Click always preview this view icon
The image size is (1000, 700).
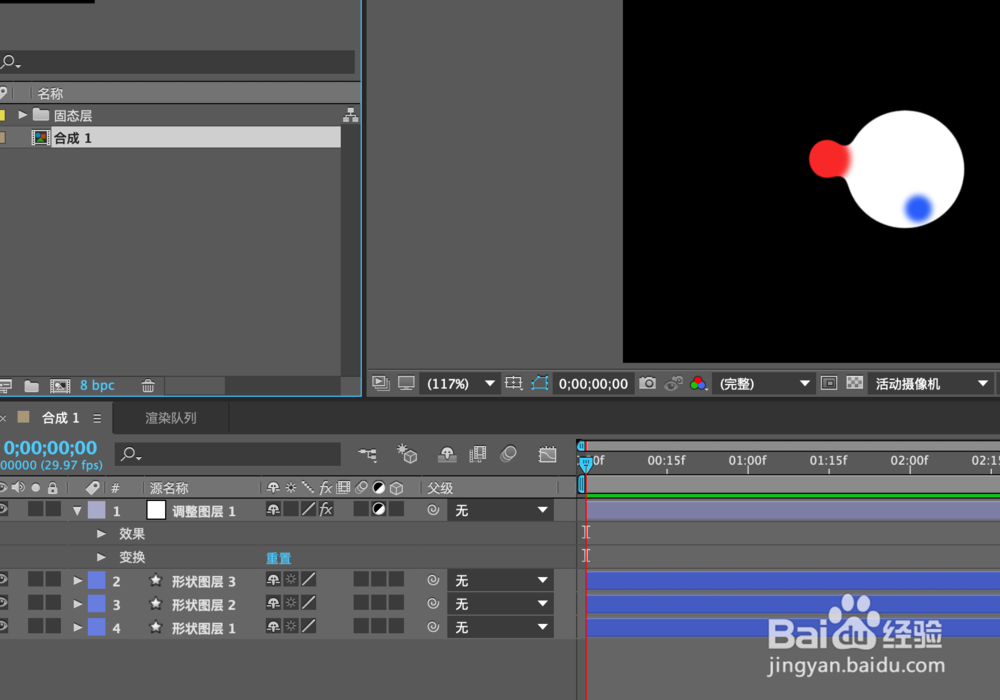pyautogui.click(x=381, y=383)
